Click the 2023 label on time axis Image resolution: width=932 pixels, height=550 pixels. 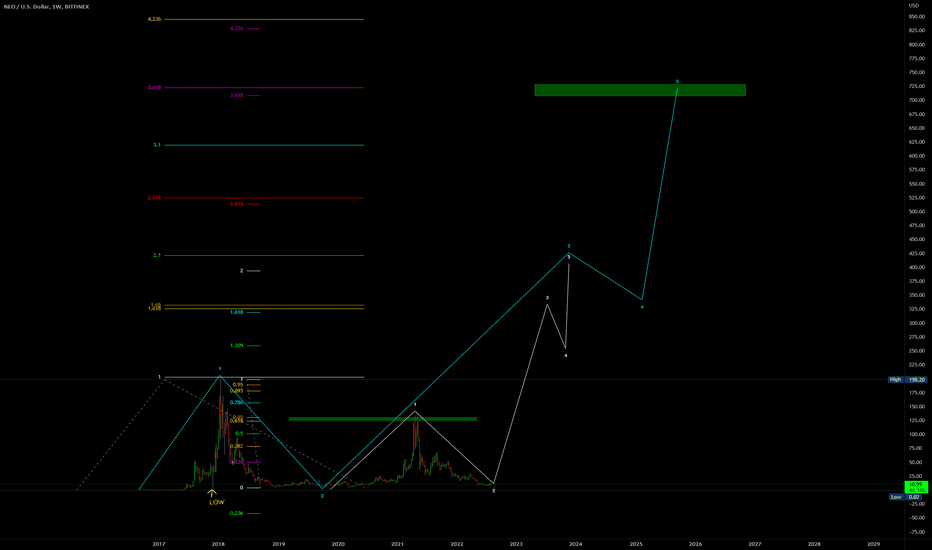tap(516, 544)
